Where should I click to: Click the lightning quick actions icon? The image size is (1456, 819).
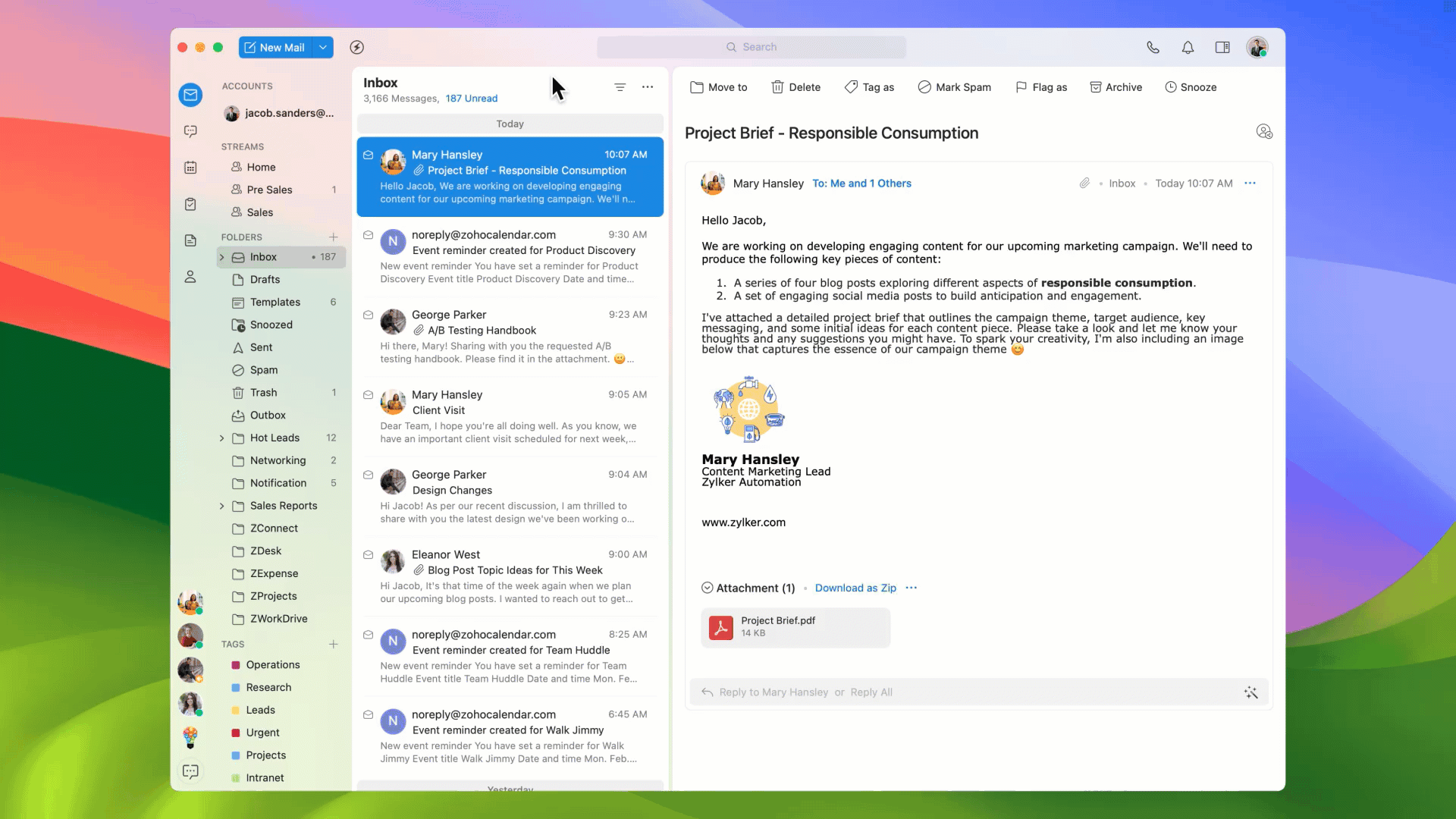tap(356, 47)
